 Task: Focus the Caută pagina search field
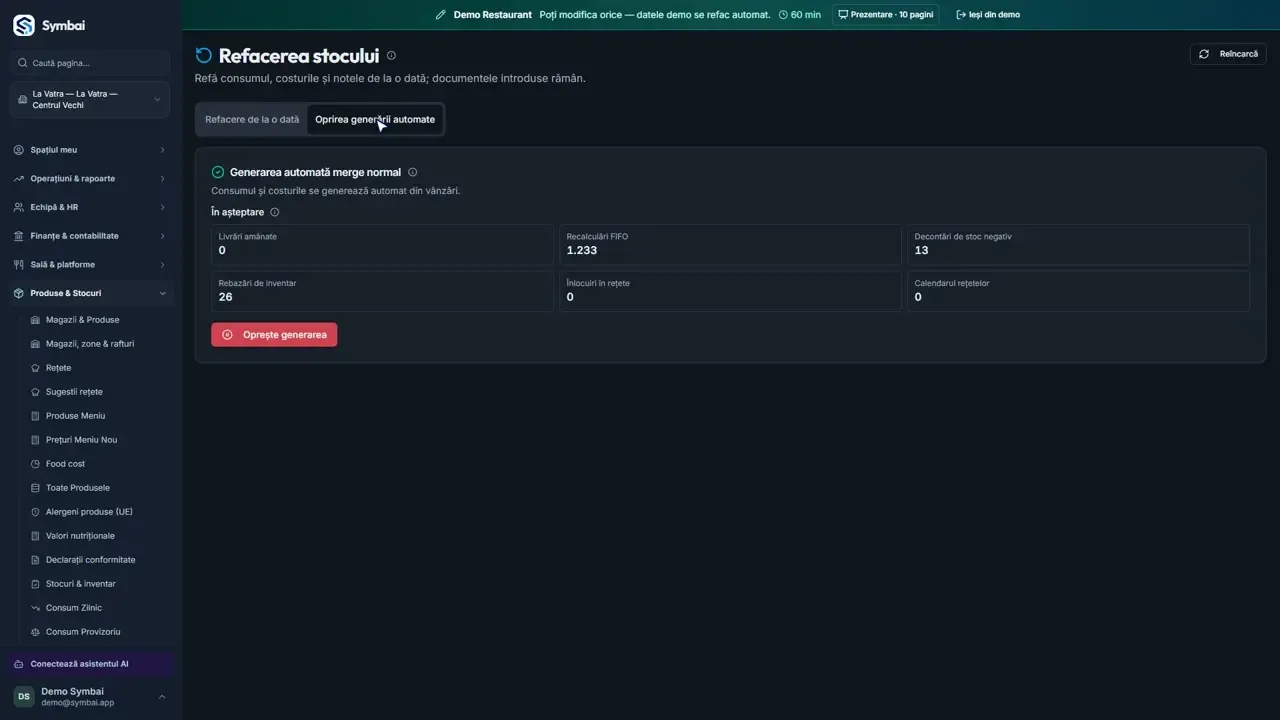point(90,63)
